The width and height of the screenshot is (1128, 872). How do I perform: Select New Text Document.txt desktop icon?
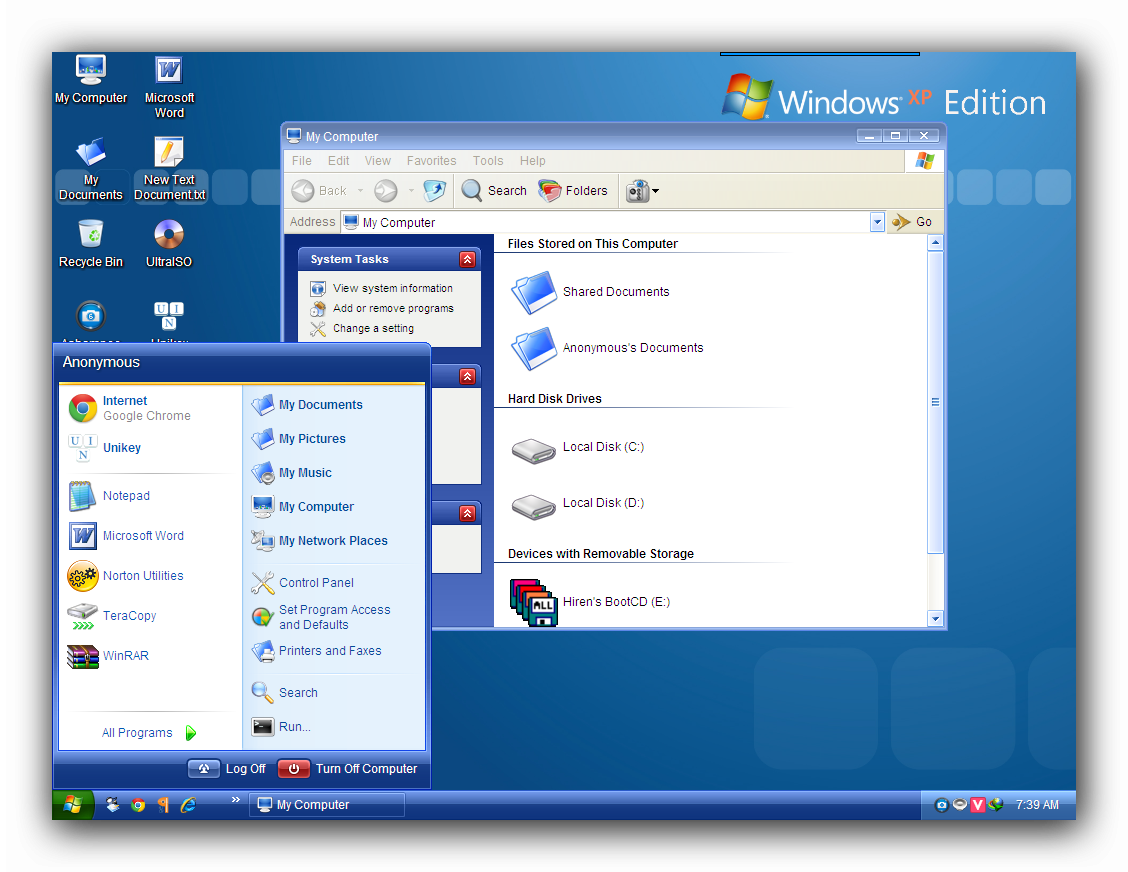(x=169, y=169)
